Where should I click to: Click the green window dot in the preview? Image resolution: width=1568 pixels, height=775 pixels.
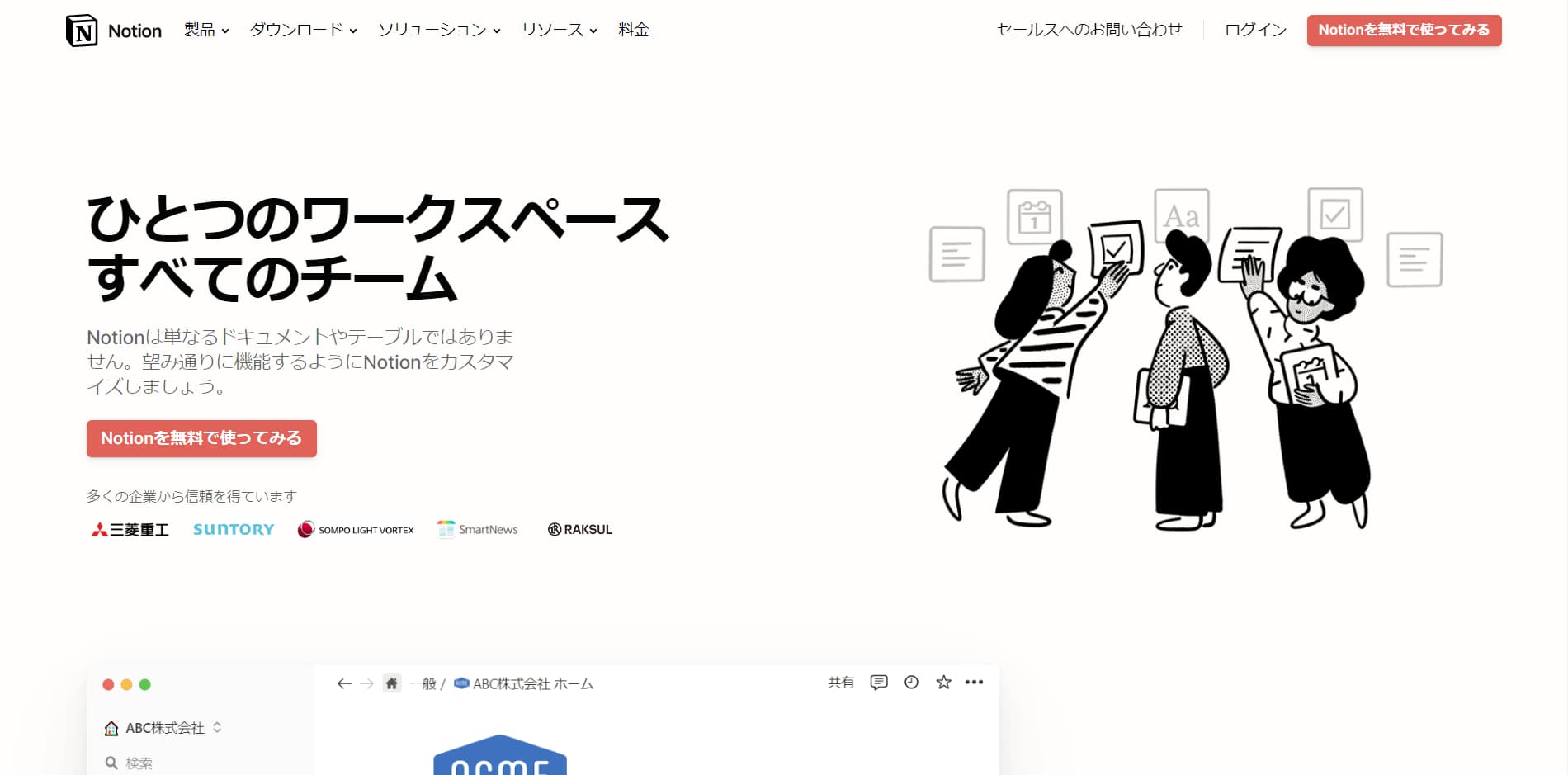145,684
